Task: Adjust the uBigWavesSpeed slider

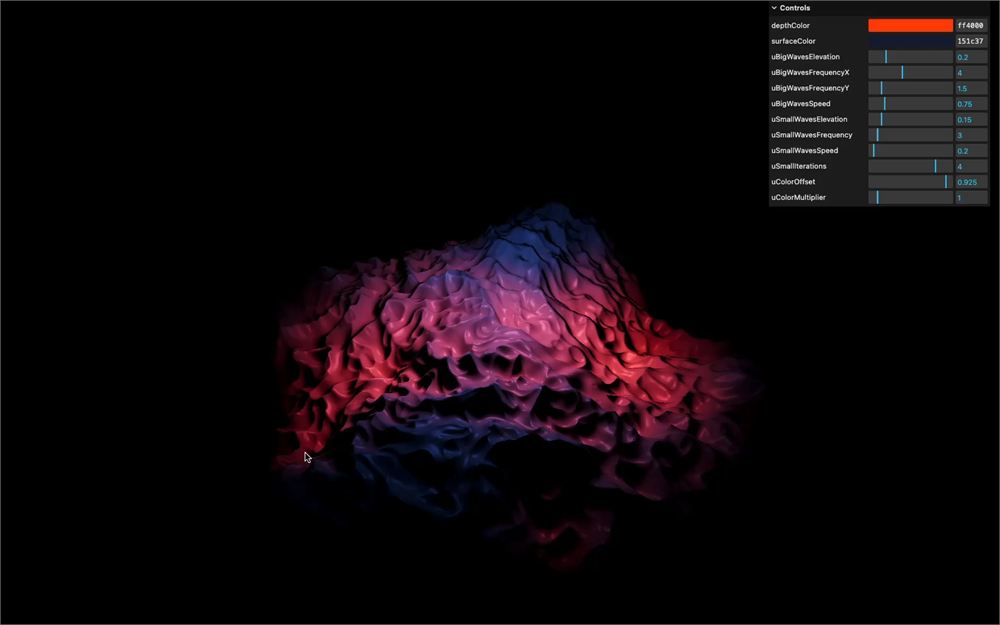Action: 910,104
